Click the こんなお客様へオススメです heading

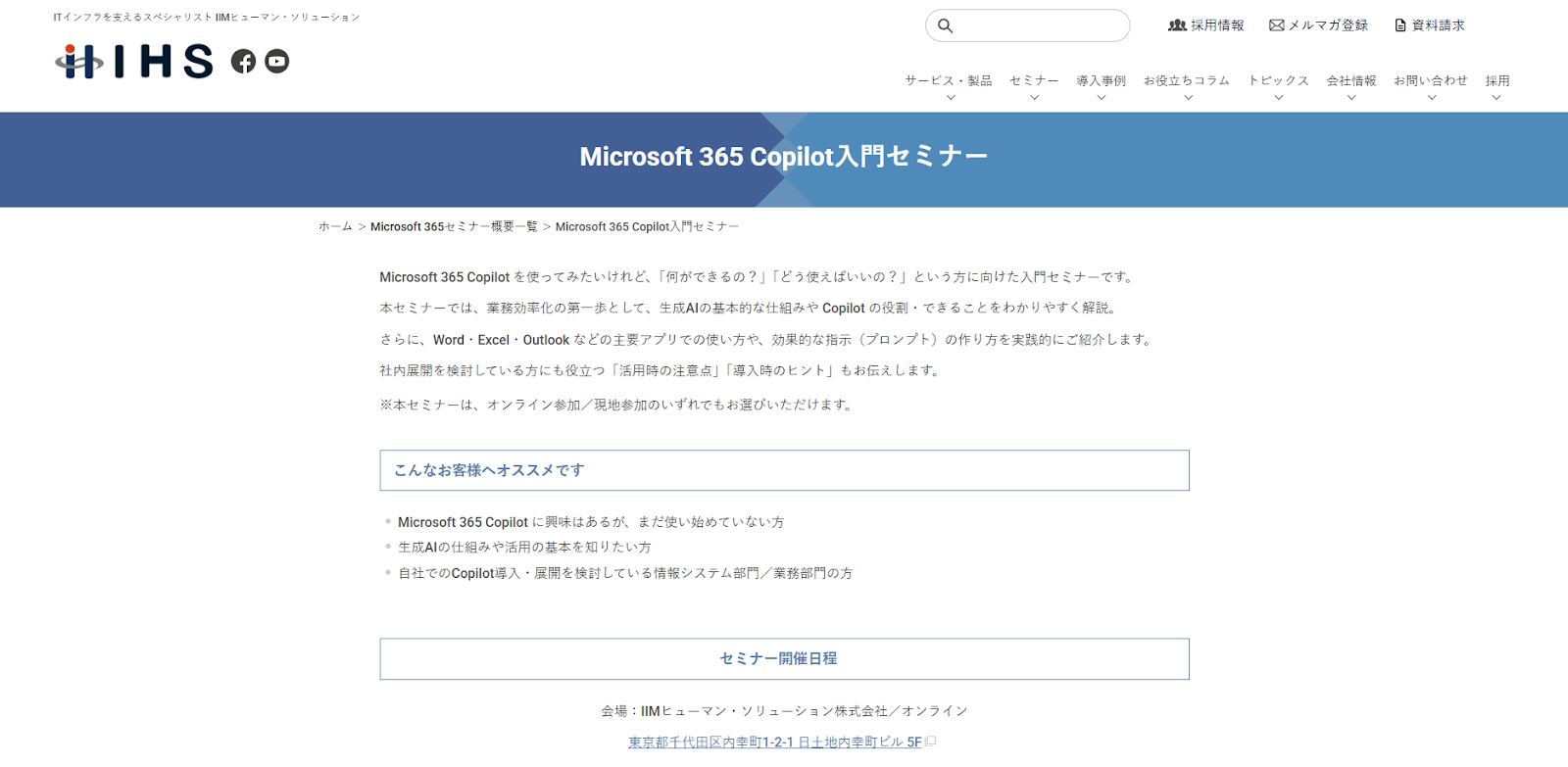(x=784, y=470)
